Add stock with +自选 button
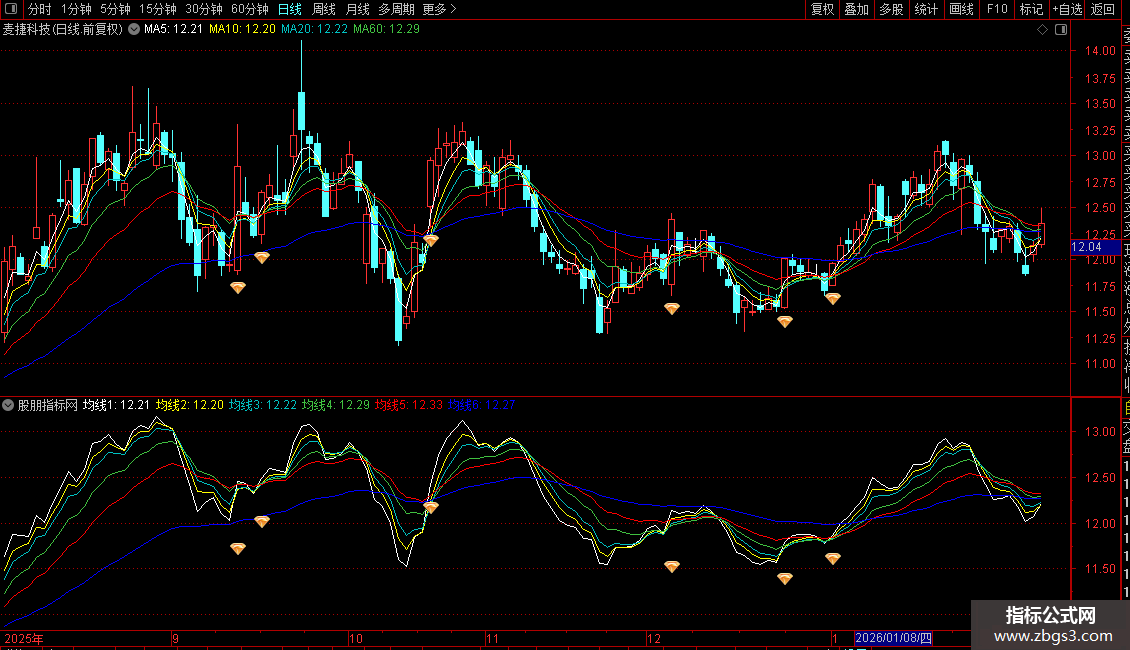This screenshot has width=1130, height=650. [1067, 9]
